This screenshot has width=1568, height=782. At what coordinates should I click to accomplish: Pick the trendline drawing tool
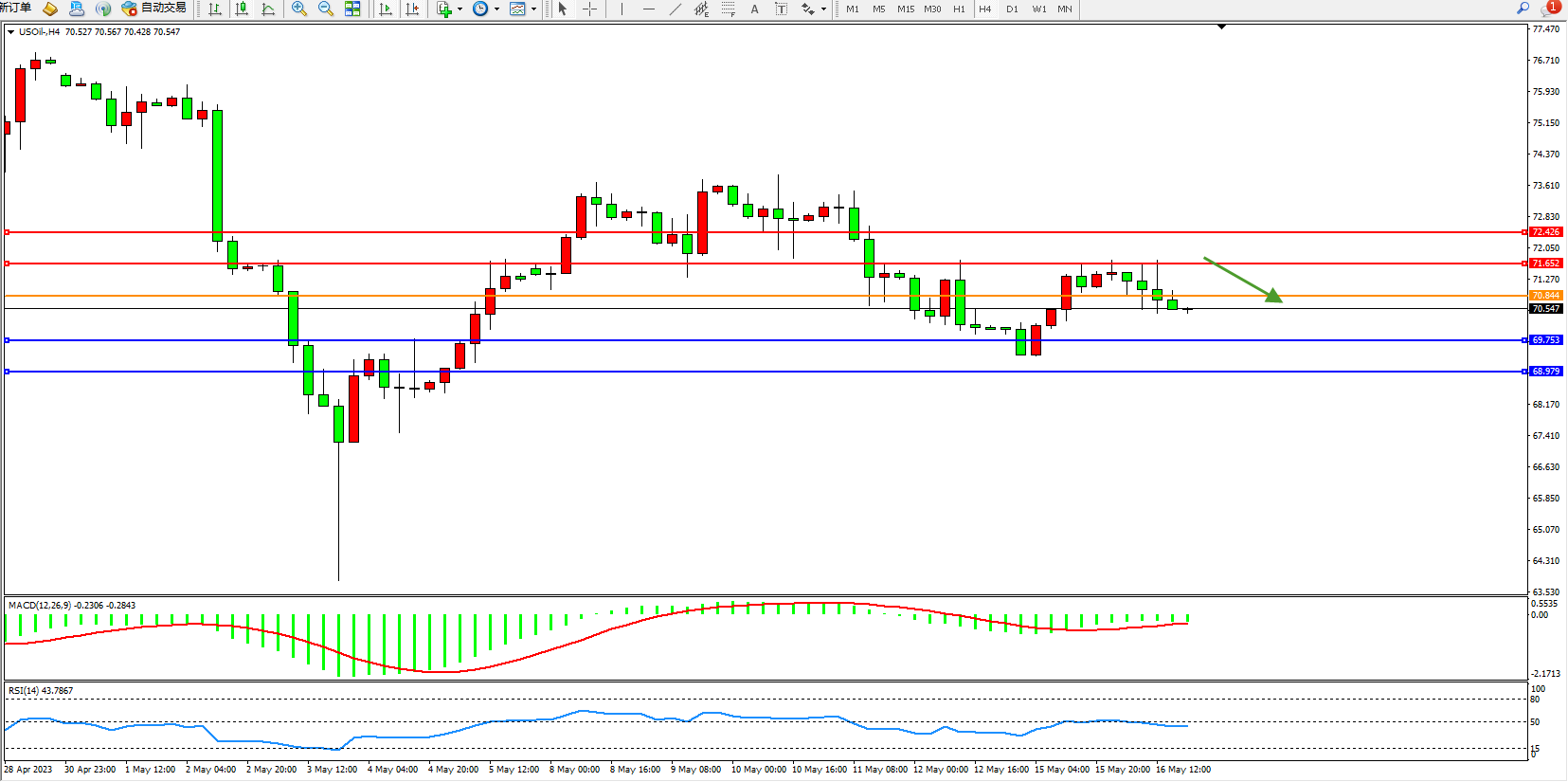675,9
